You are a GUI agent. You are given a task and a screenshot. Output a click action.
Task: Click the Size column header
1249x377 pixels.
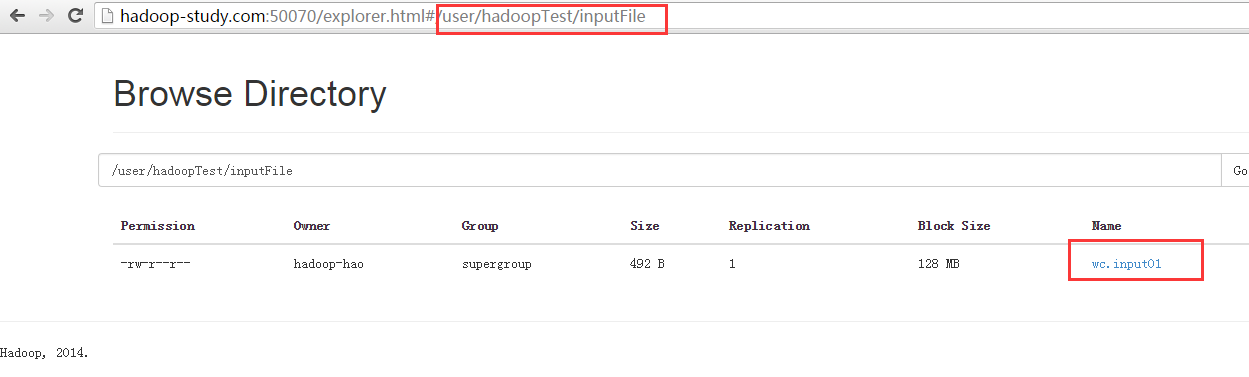[645, 226]
